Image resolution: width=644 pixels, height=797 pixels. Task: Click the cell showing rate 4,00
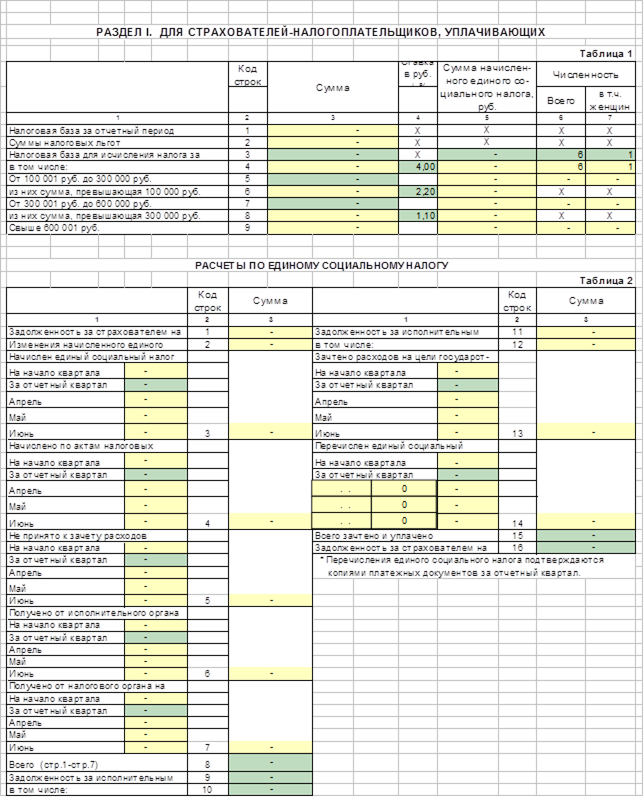pos(418,167)
